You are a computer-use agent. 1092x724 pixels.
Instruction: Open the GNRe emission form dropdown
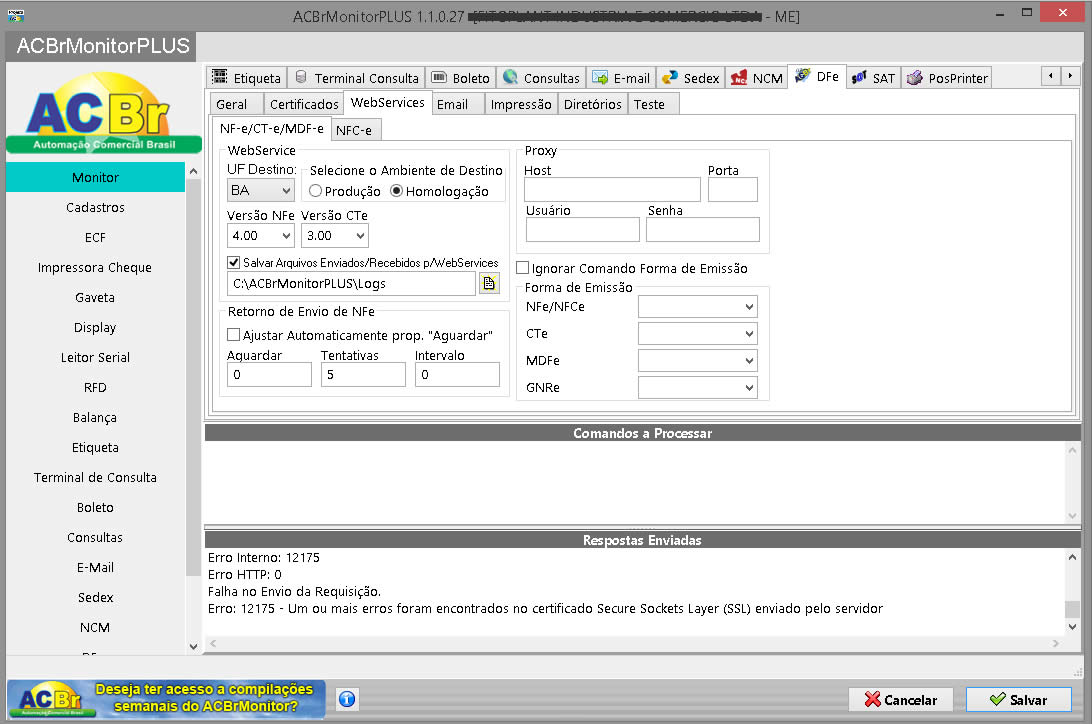pos(697,388)
